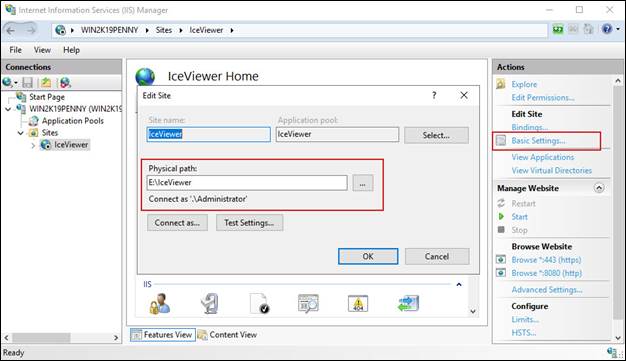This screenshot has height=361, width=626.
Task: Click the Restart arrows icon
Action: [x=501, y=203]
